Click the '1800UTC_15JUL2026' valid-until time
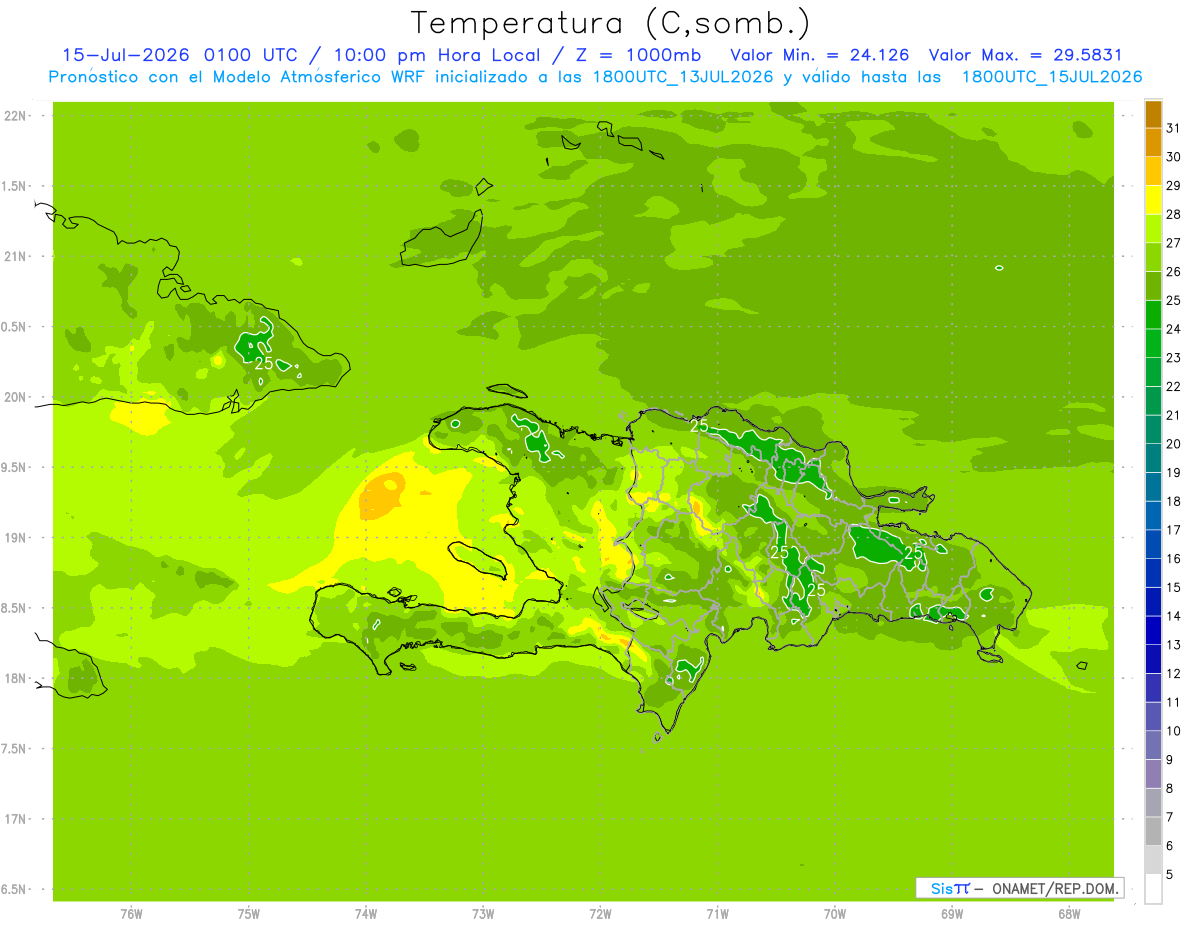1200x927 pixels. coord(1051,77)
